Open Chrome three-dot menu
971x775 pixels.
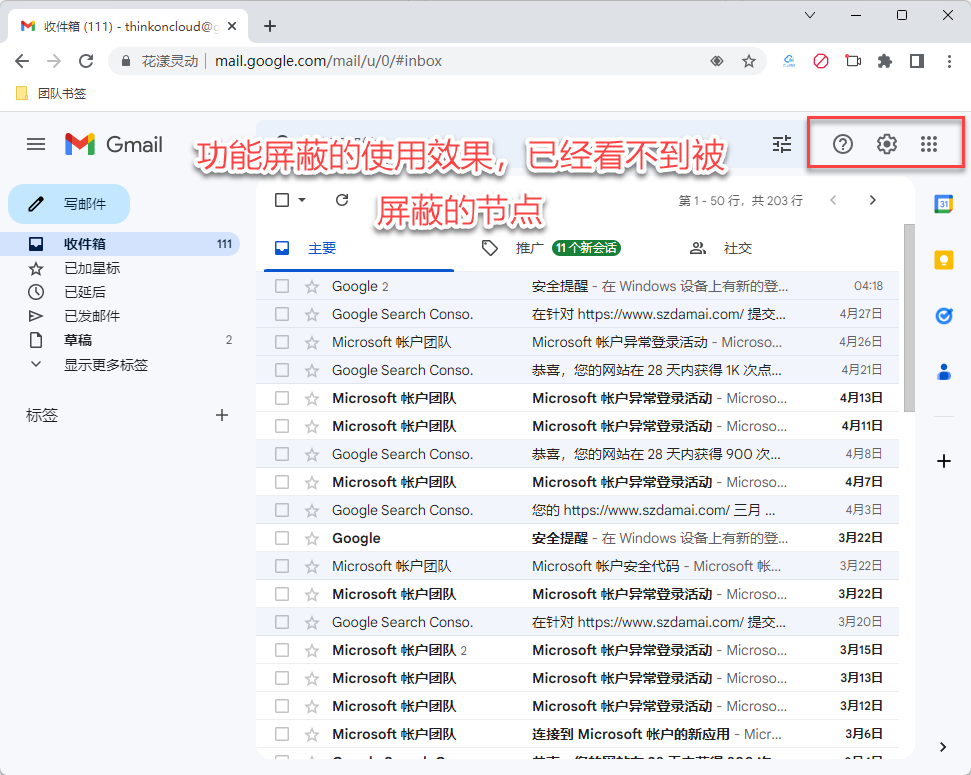click(949, 61)
